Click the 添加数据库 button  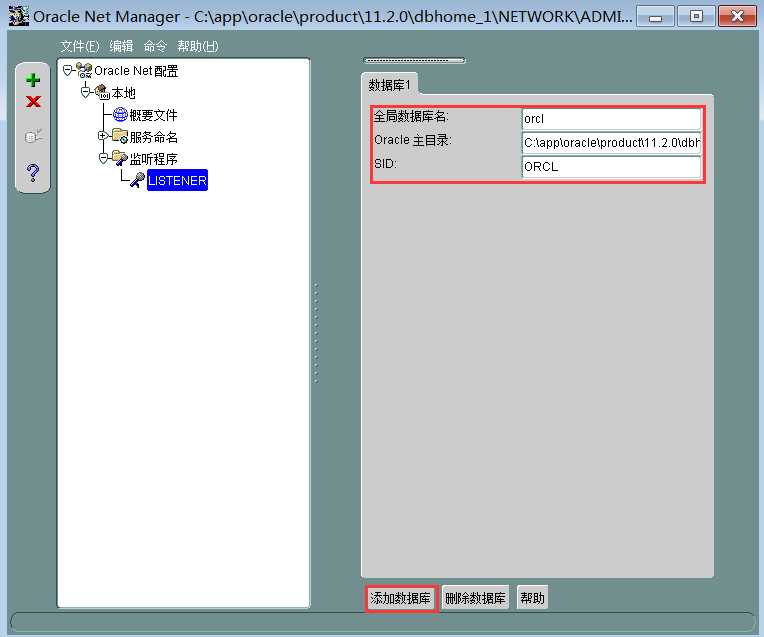tap(401, 598)
